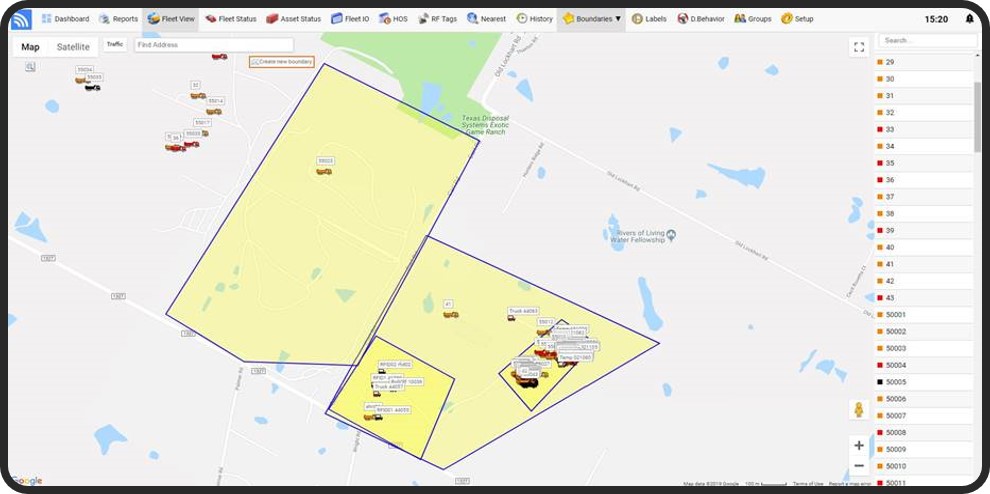The width and height of the screenshot is (990, 494).
Task: Click truck icon labeled 41 on map
Action: tap(450, 314)
